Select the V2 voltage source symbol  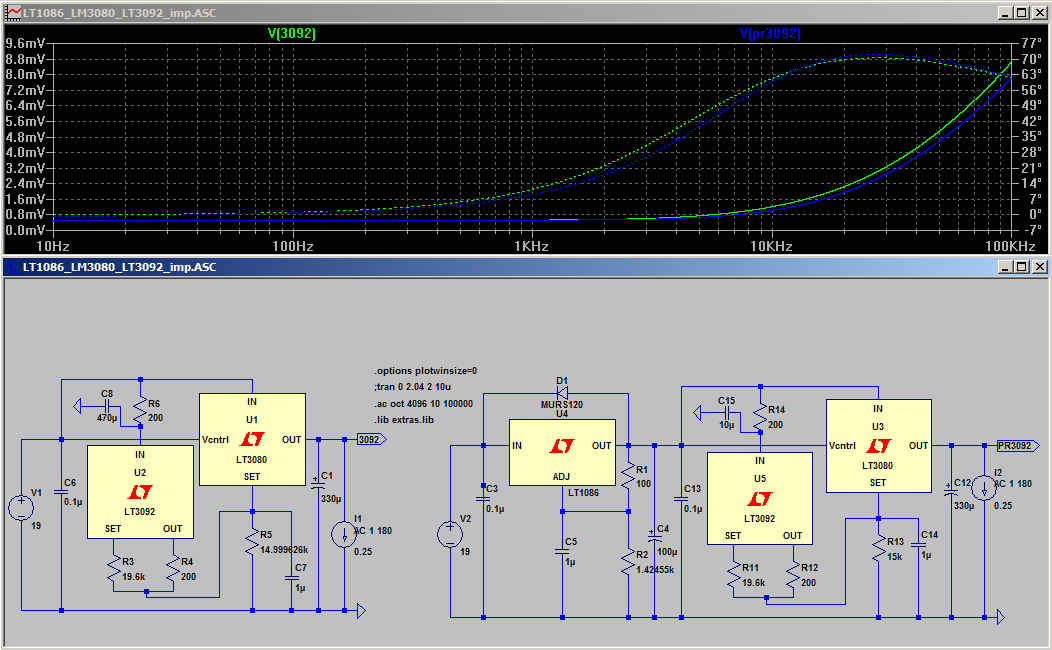pyautogui.click(x=450, y=535)
